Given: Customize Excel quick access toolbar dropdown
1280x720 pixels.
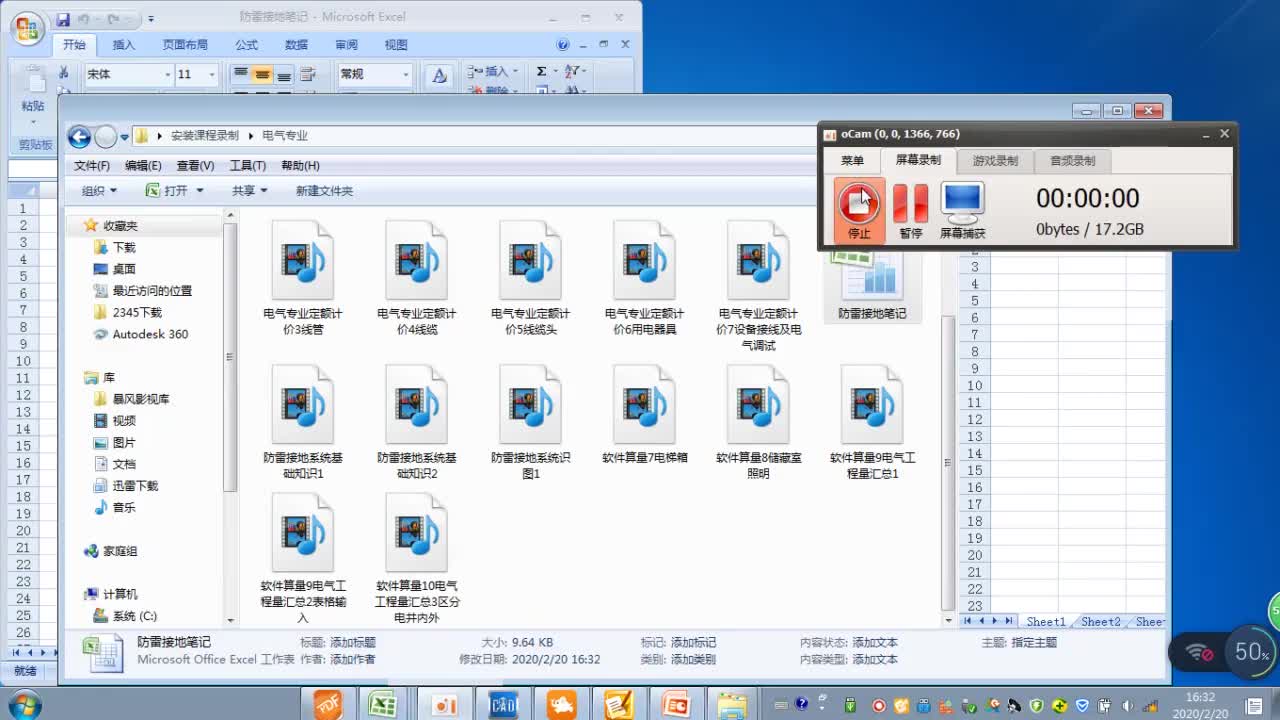Looking at the screenshot, I should click(x=151, y=18).
